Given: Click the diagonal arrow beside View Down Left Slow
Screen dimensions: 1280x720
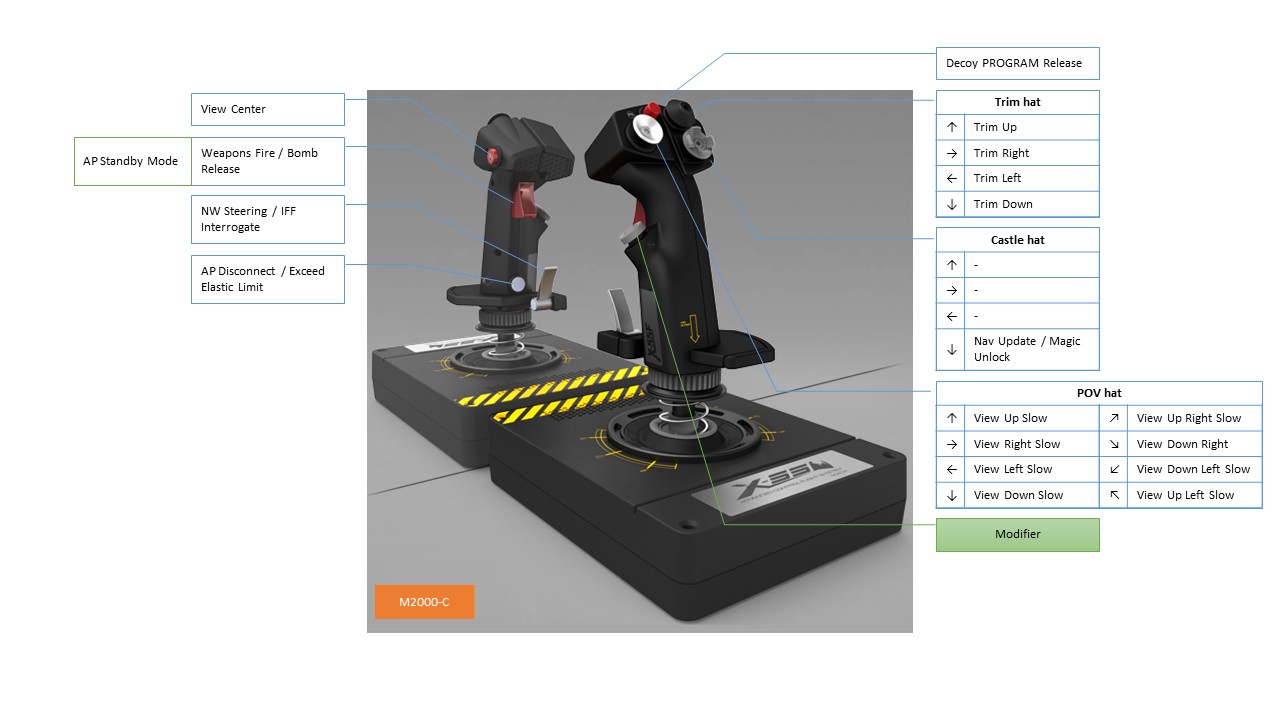Looking at the screenshot, I should [x=1114, y=469].
